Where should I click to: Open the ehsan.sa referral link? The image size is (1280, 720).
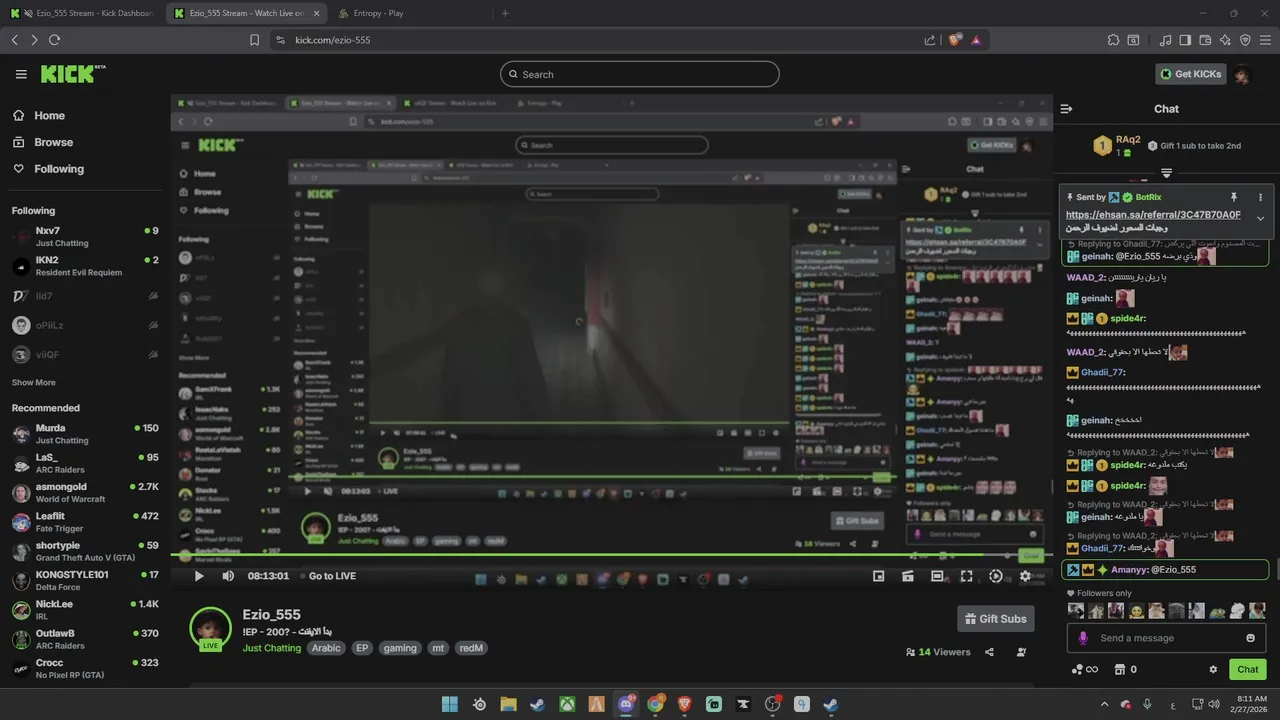pos(1153,215)
